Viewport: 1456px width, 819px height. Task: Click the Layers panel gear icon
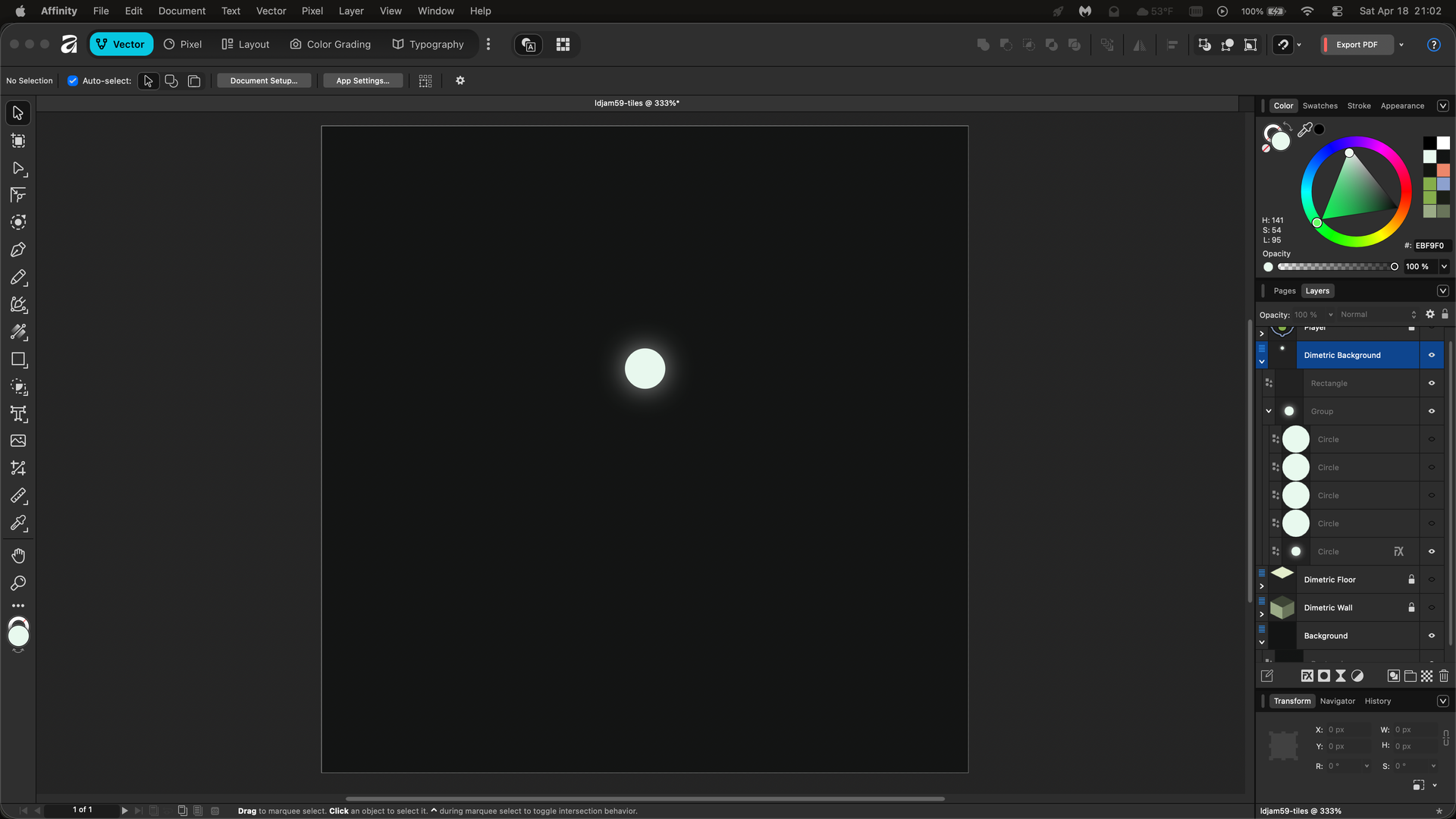[1430, 314]
